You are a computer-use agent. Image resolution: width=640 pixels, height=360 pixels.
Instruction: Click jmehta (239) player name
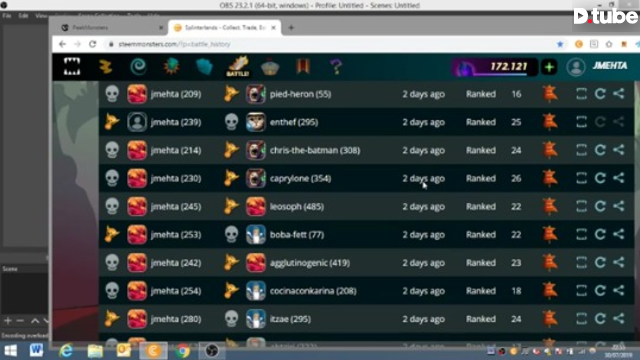click(x=176, y=122)
